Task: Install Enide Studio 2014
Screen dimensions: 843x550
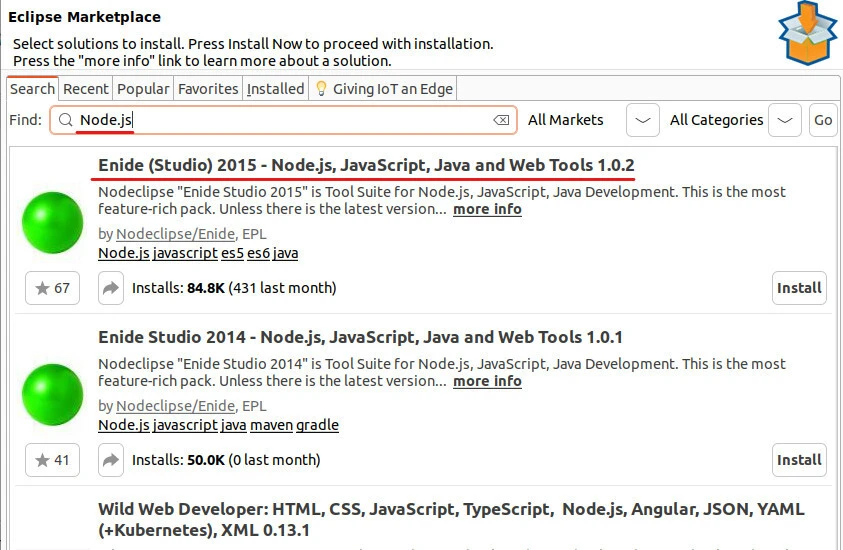Action: pos(799,461)
